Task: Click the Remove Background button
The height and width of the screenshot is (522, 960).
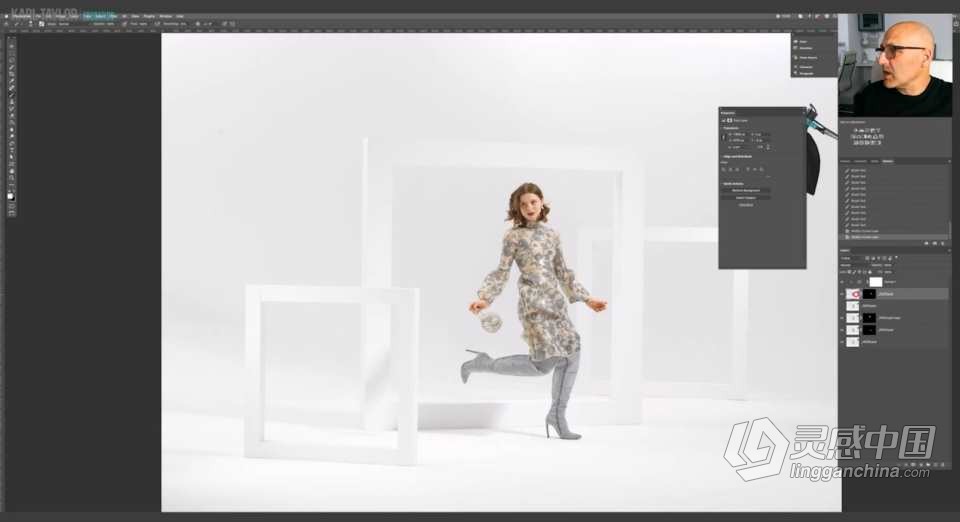Action: coord(746,190)
